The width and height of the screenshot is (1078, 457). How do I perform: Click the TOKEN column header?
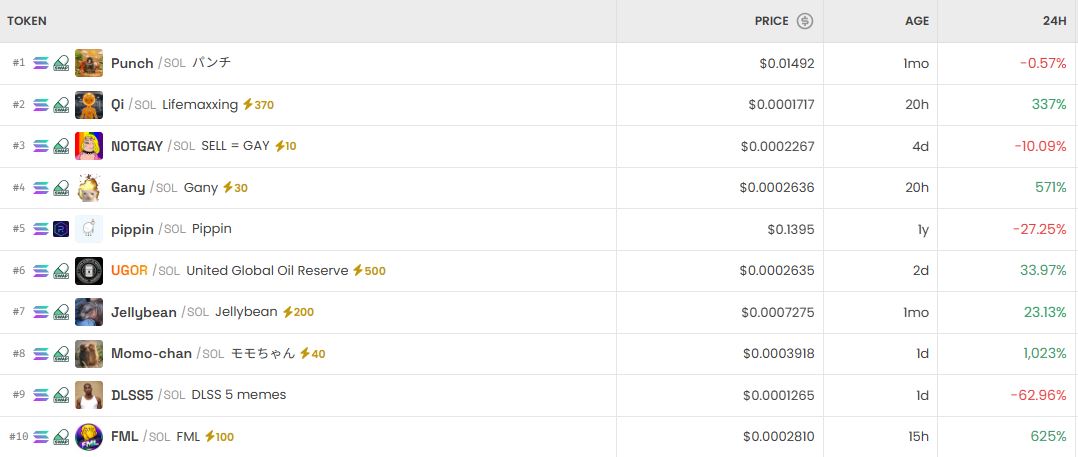click(x=27, y=21)
